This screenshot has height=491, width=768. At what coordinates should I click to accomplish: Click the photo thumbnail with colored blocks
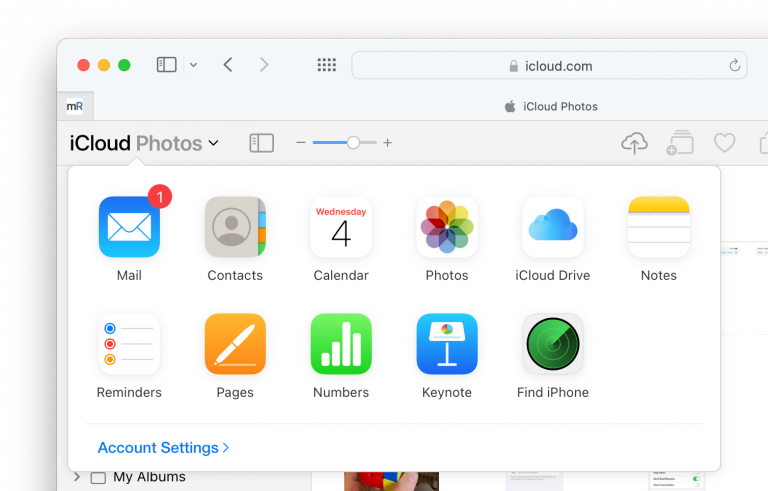coord(391,481)
